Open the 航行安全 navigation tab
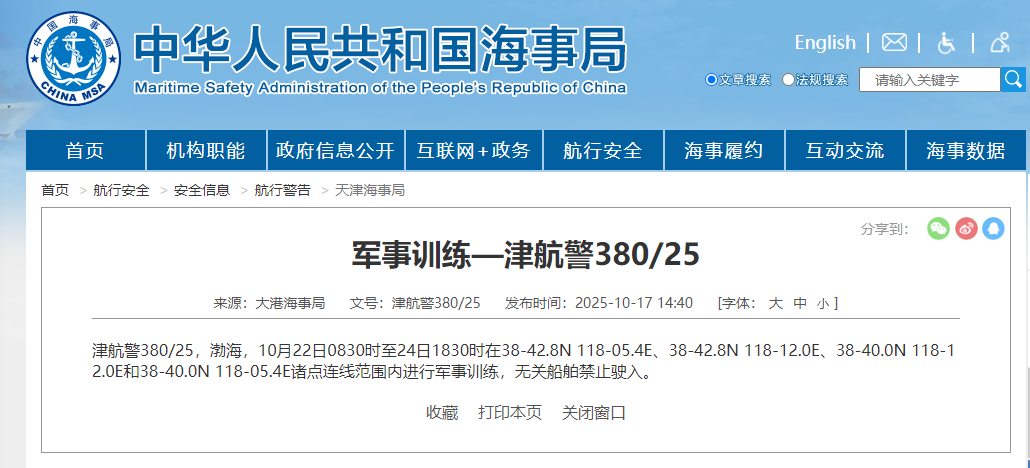1030x468 pixels. (x=603, y=151)
